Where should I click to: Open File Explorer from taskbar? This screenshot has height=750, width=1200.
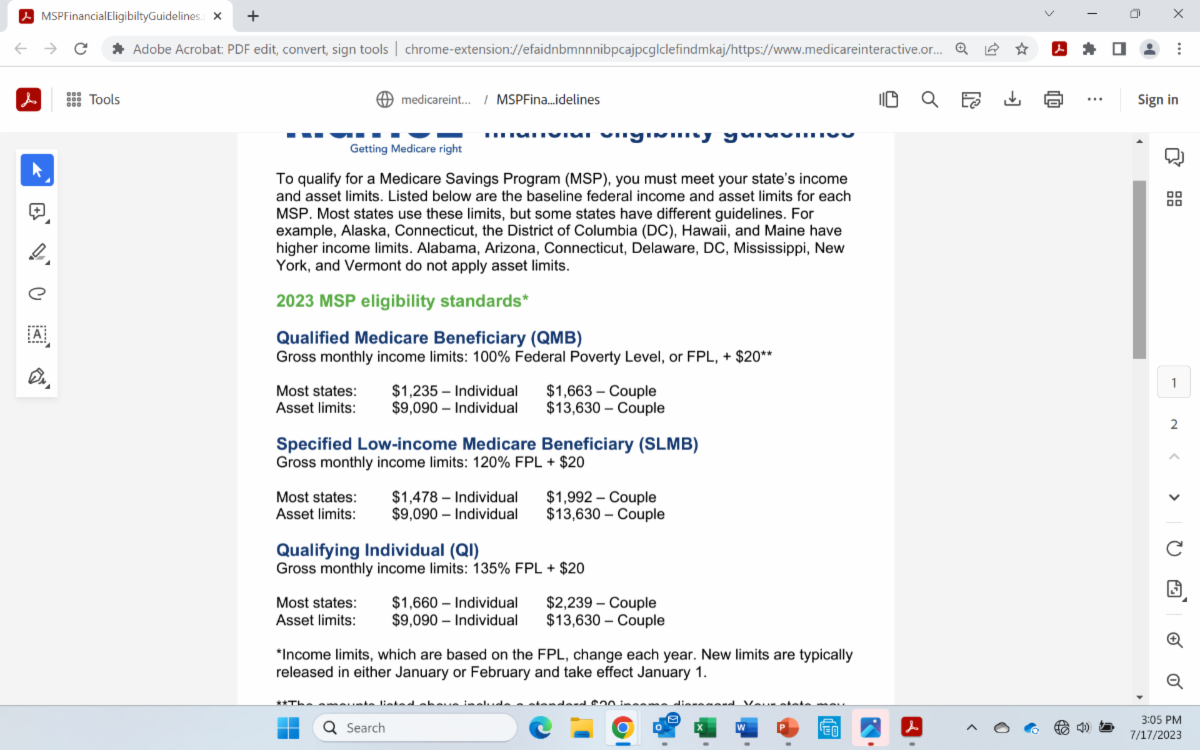[582, 727]
